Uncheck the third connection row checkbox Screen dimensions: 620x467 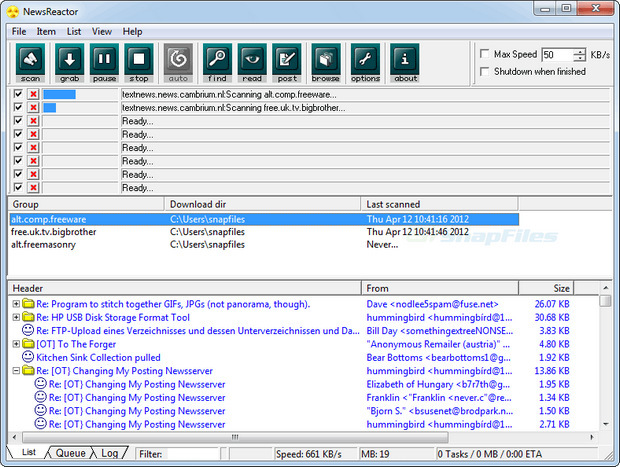pos(18,121)
